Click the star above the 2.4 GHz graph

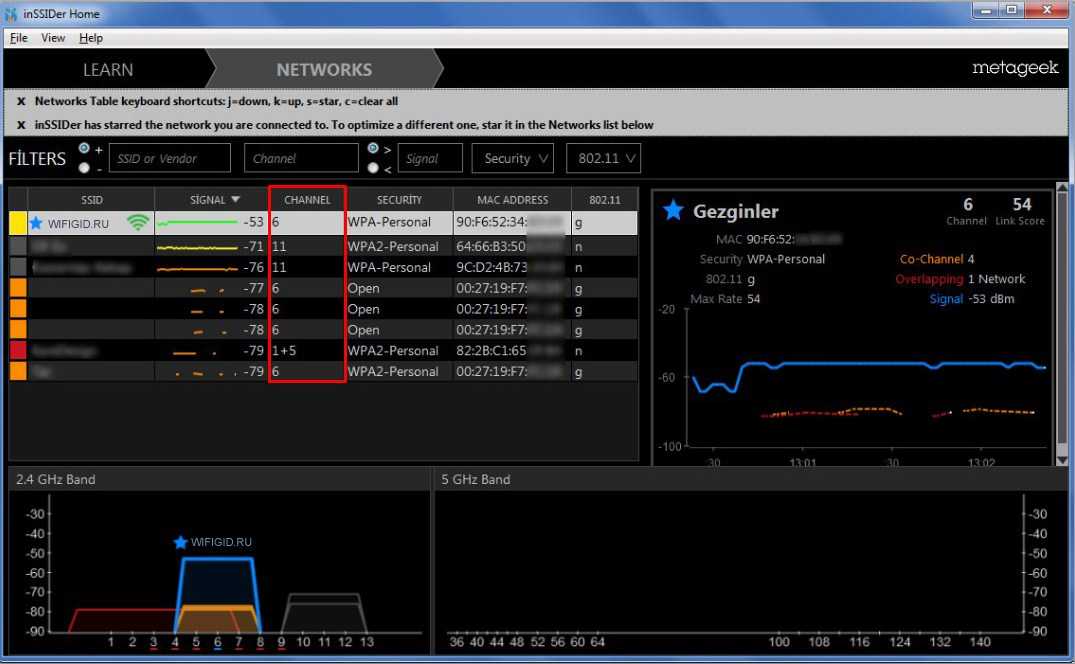(180, 542)
